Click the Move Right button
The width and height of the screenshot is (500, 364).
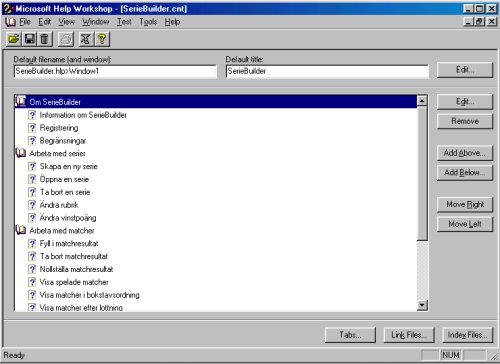[465, 204]
